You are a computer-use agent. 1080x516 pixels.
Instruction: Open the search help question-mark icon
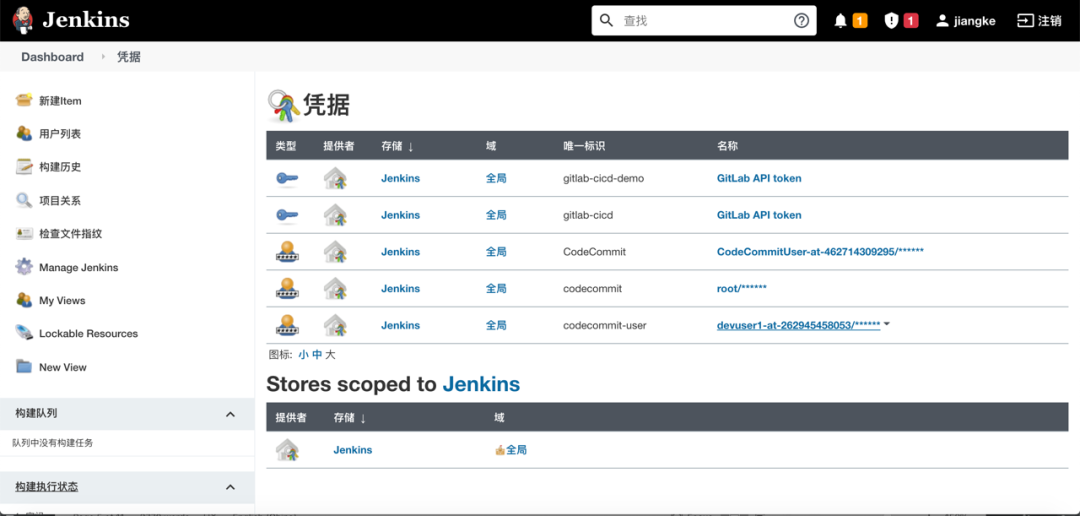point(801,21)
